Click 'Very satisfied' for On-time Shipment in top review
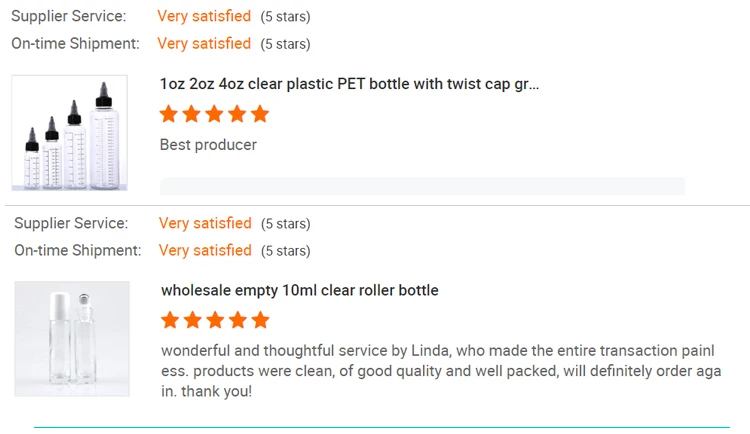This screenshot has height=434, width=750. click(204, 43)
